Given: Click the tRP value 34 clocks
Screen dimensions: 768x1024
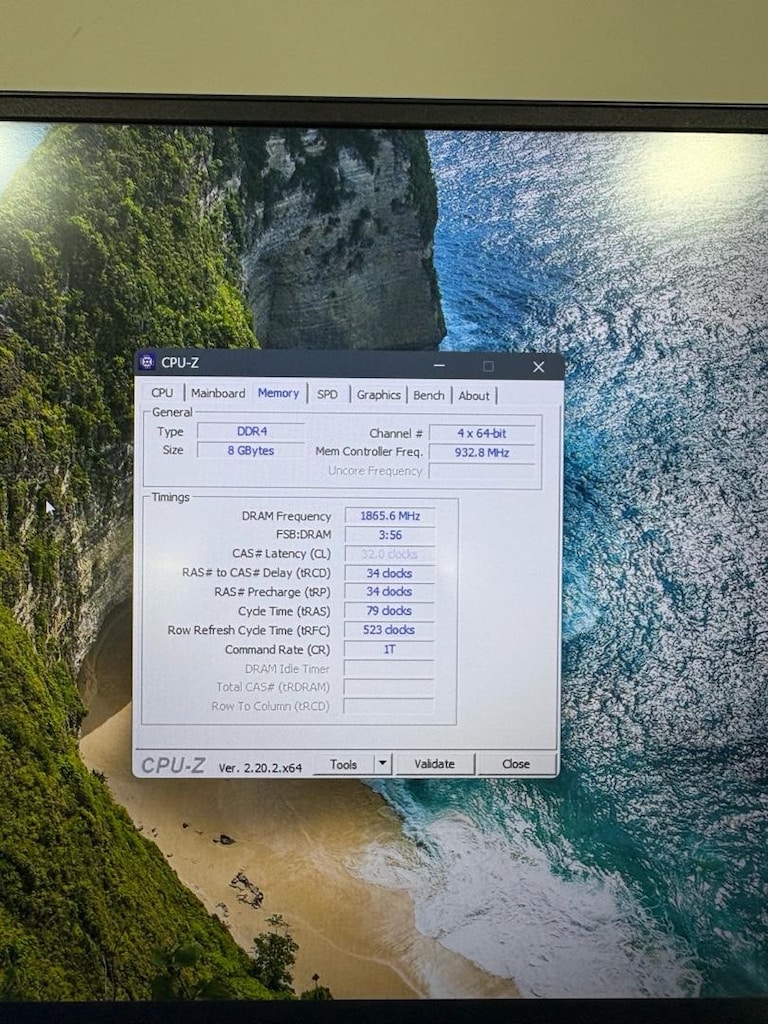Looking at the screenshot, I should 390,592.
